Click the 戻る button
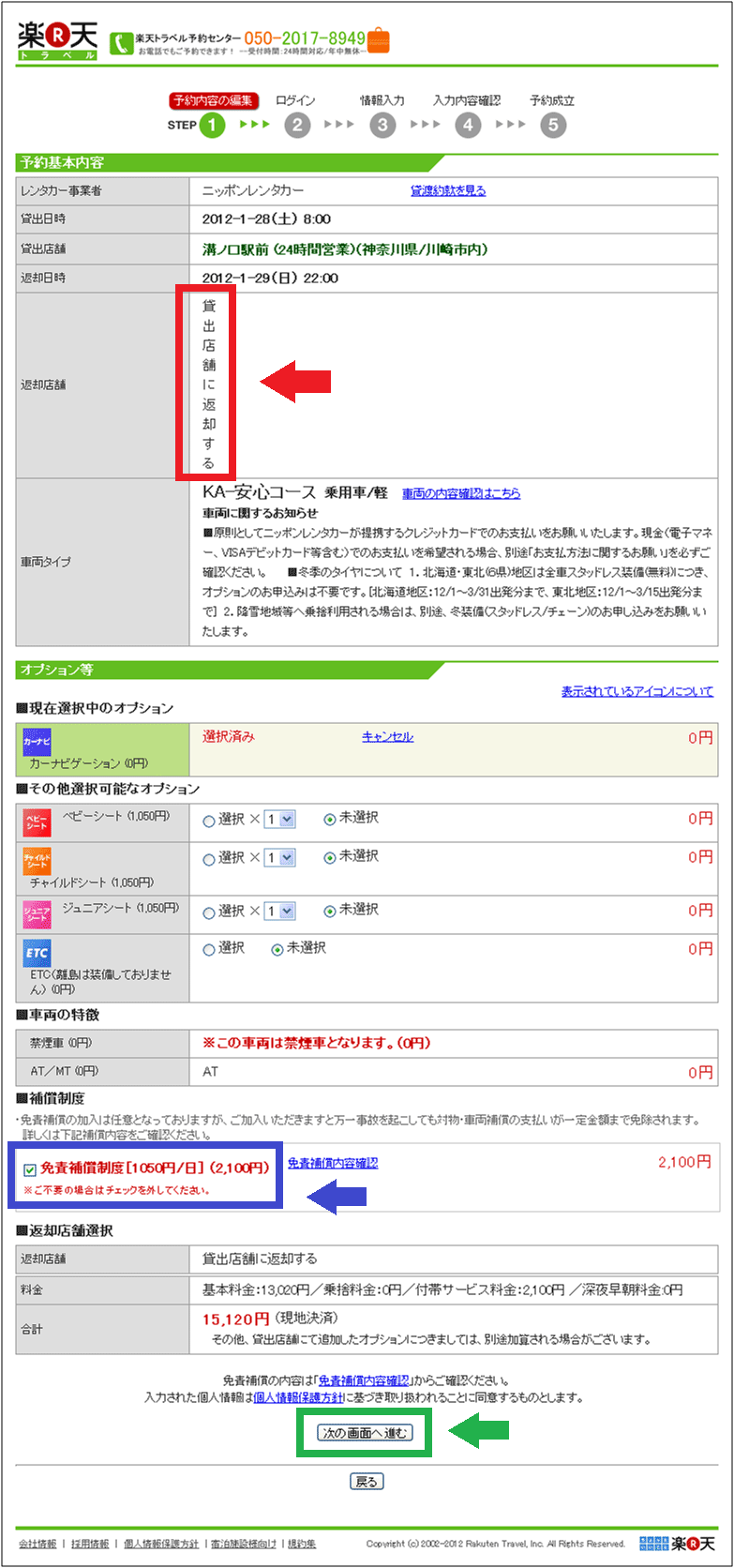This screenshot has width=734, height=1568. [367, 1482]
